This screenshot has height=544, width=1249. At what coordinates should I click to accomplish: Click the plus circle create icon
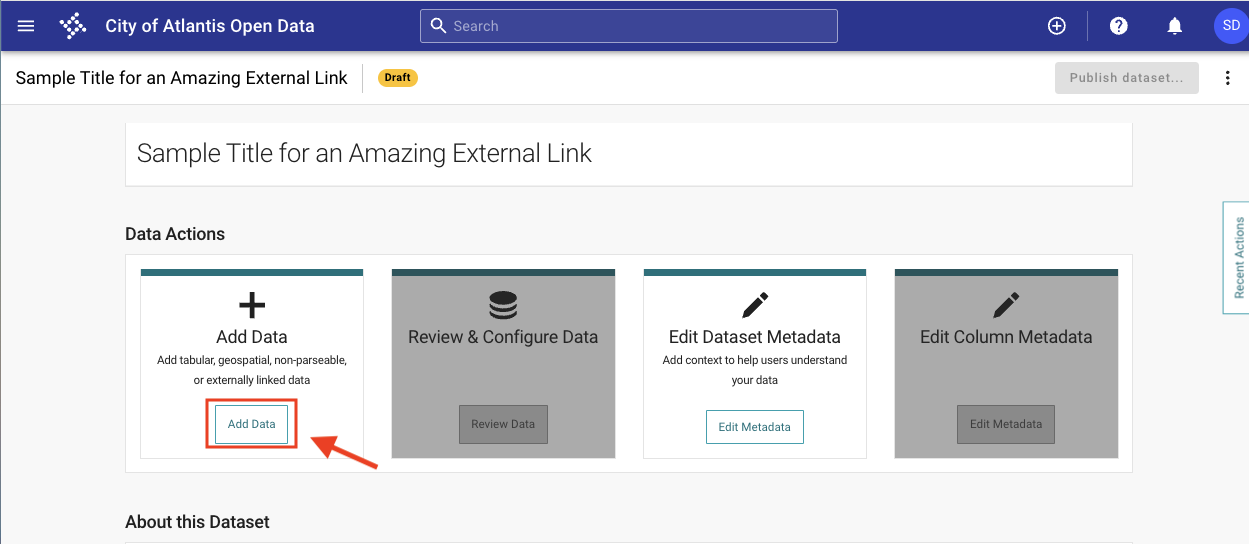[x=1056, y=26]
